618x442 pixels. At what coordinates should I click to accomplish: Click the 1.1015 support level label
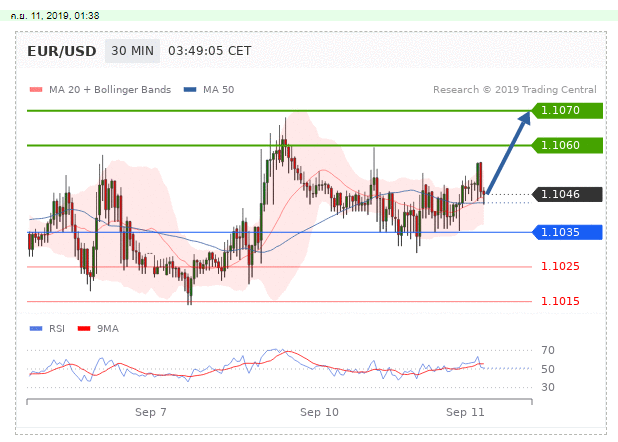(x=558, y=301)
